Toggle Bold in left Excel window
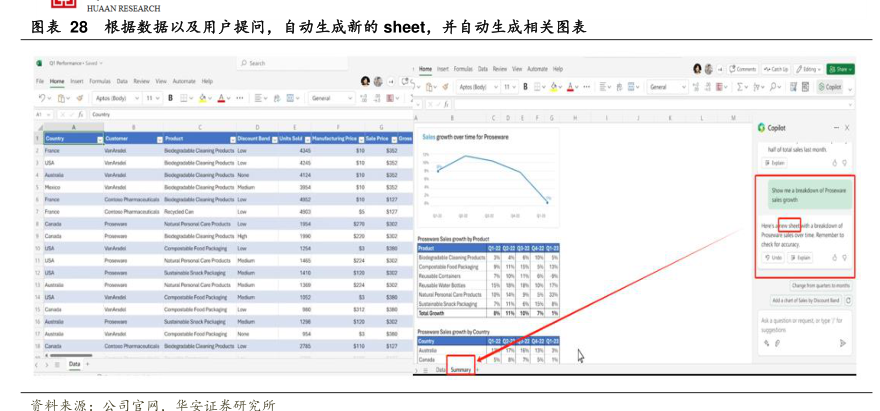The height and width of the screenshot is (411, 880). point(170,98)
